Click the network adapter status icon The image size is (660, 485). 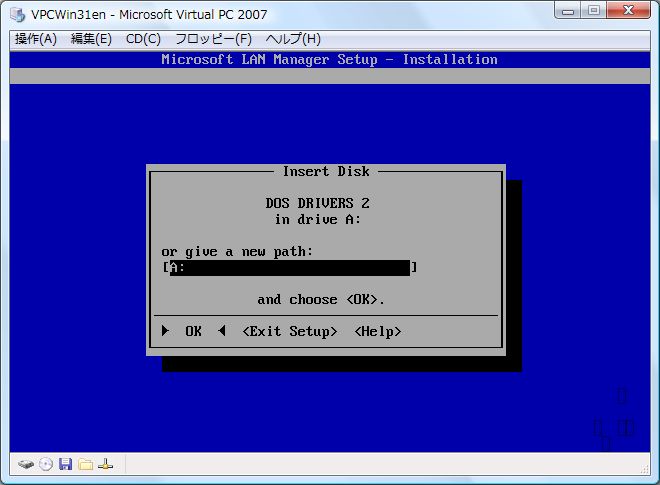[x=105, y=464]
